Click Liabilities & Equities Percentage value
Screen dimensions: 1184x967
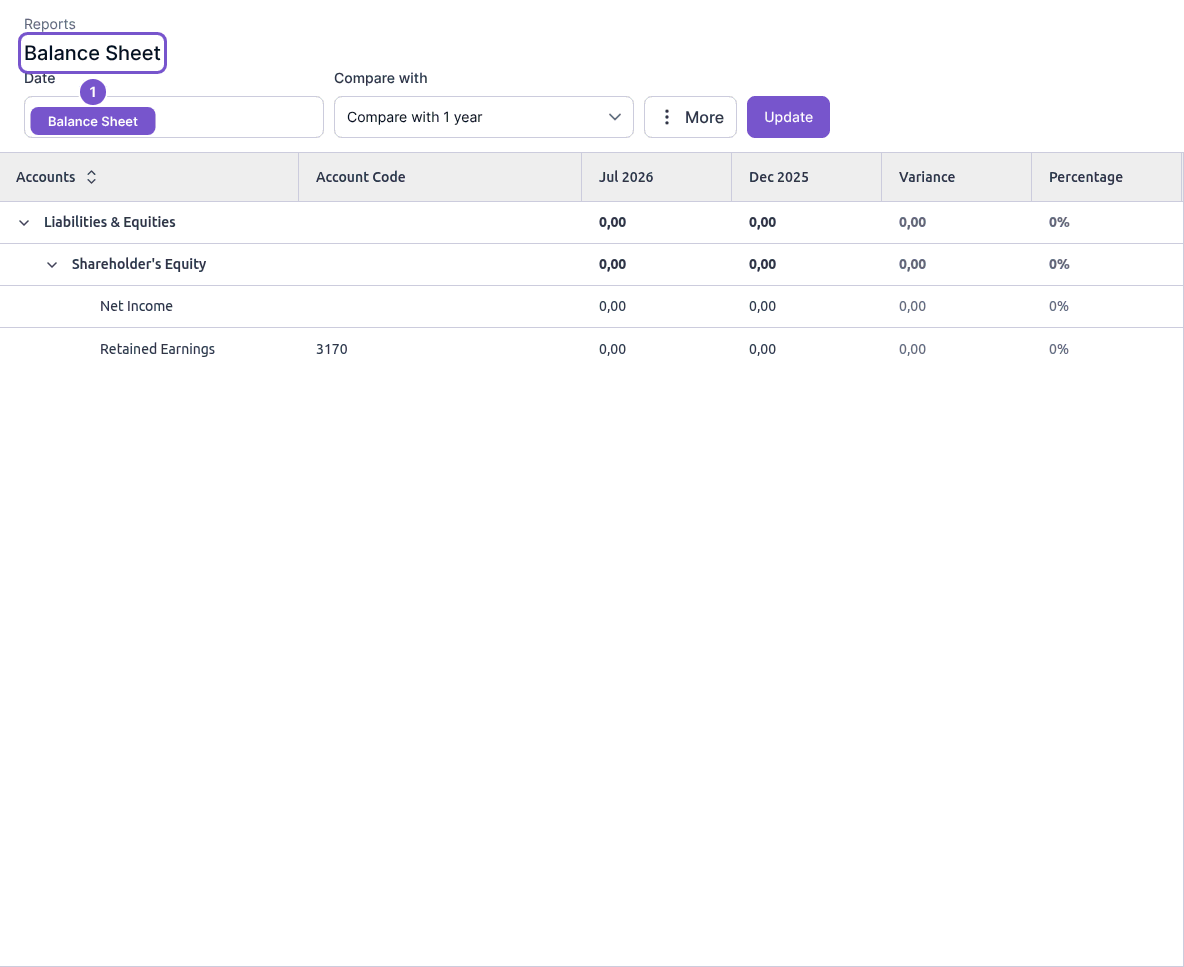point(1059,222)
